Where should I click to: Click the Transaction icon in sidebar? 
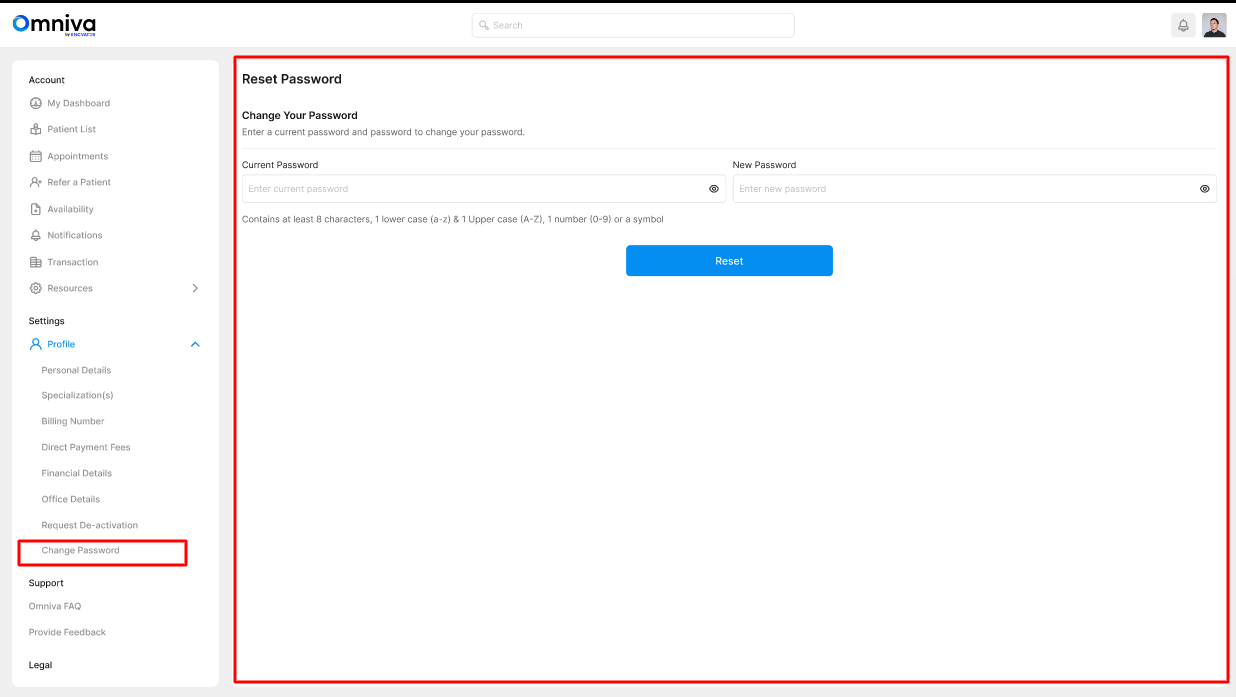(36, 262)
